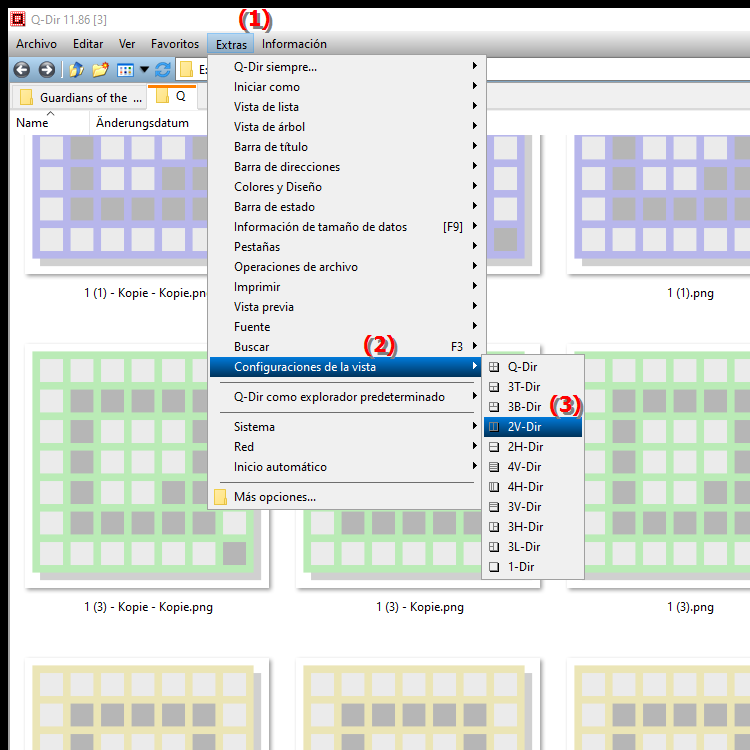Click the Q-Dir application icon in title bar

click(x=18, y=19)
